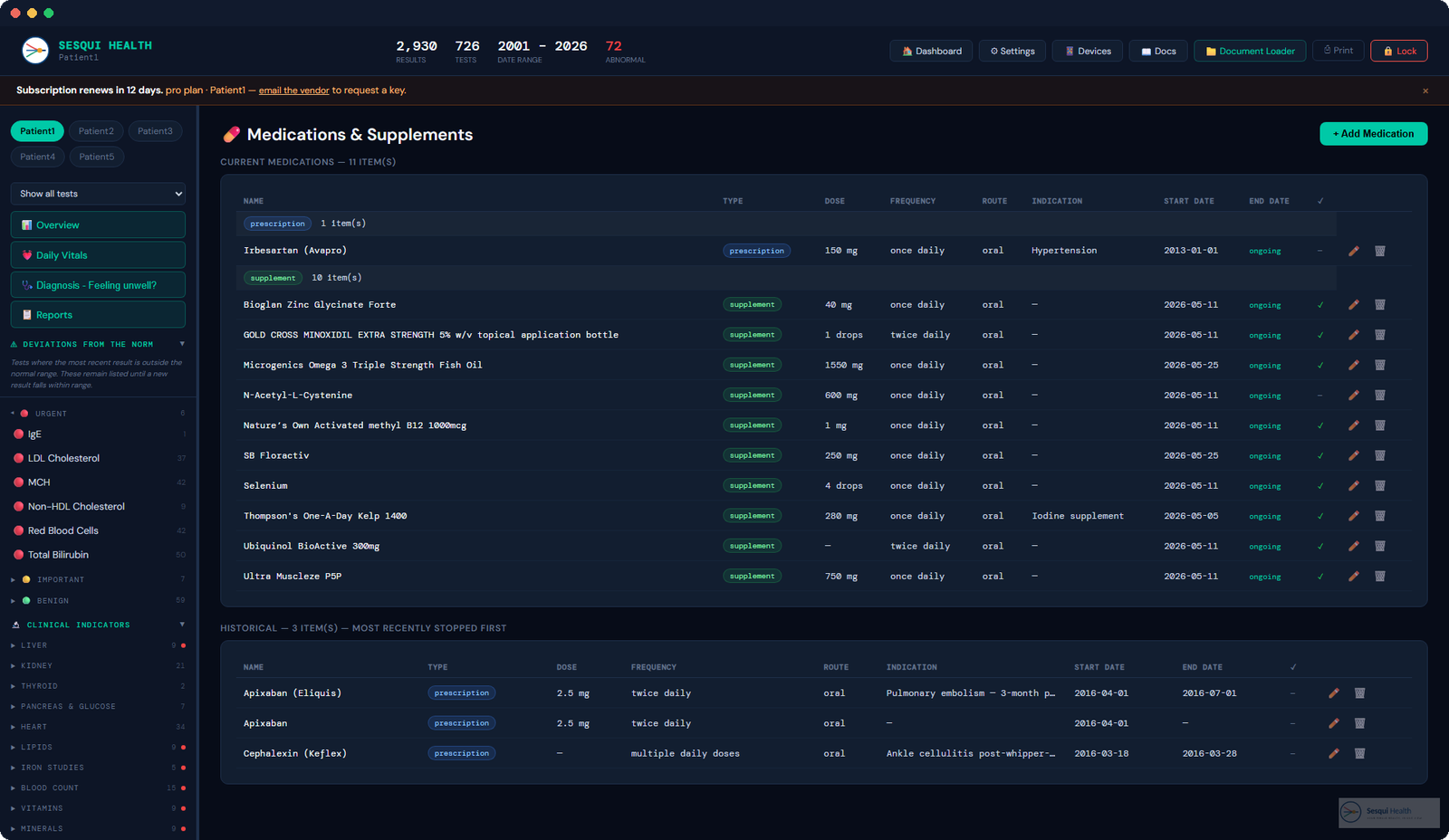Screen dimensions: 1449x840
Task: Edit Nature's Own Activated methyl B12 entry
Action: point(1354,425)
